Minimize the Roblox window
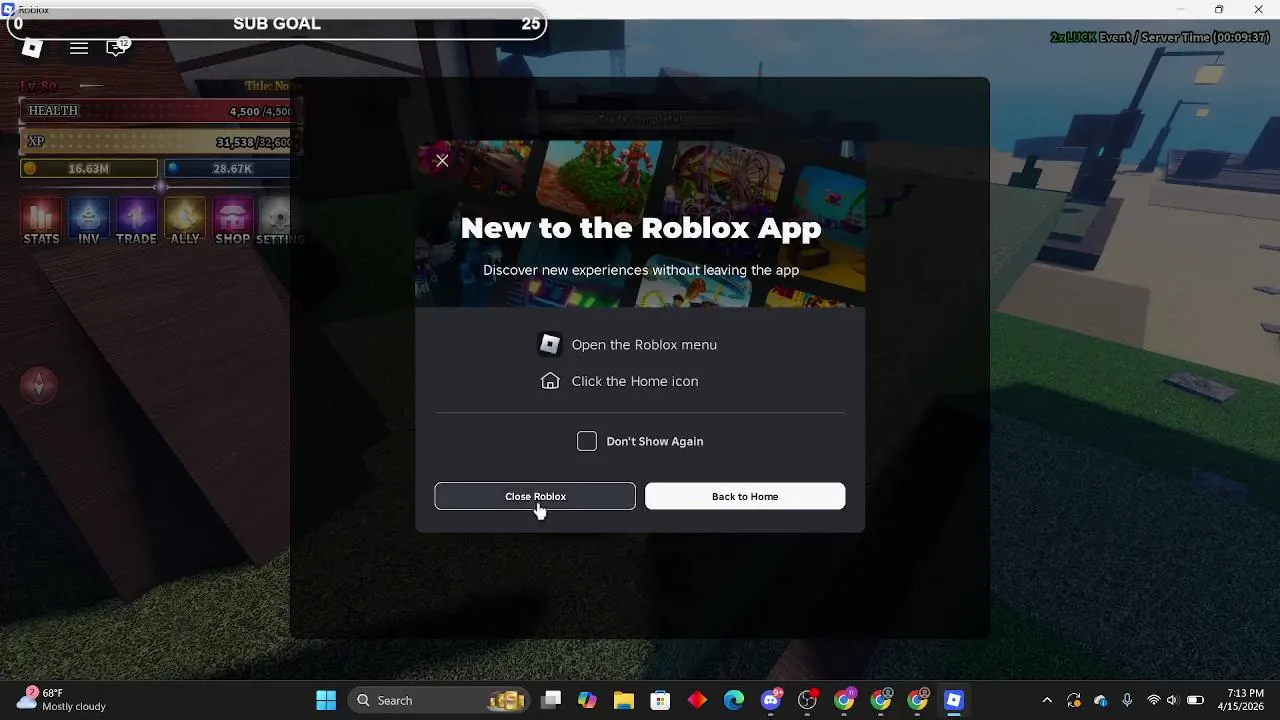The image size is (1280, 720). (x=1180, y=9)
